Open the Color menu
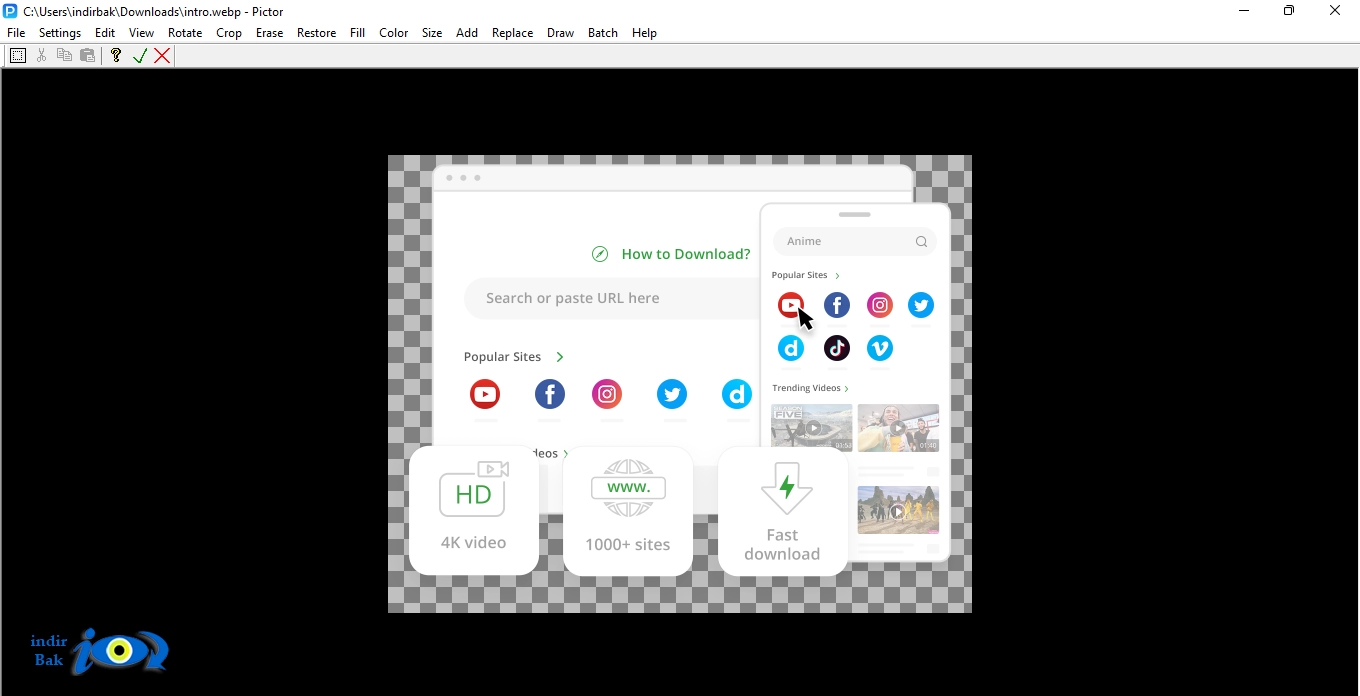Screen dimensions: 1360x696 coord(394,33)
